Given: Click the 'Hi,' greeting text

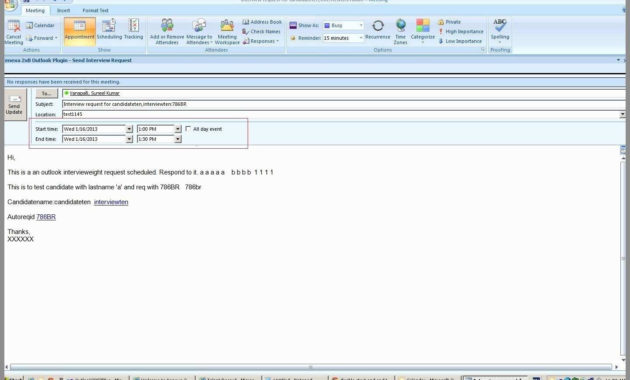Looking at the screenshot, I should pyautogui.click(x=11, y=157).
